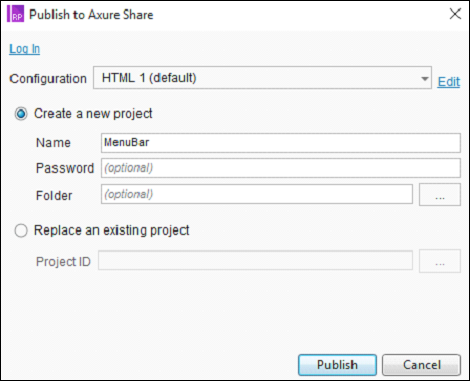Screen dimensions: 470x381
Task: Cancel the publish dialog
Action: pyautogui.click(x=421, y=365)
